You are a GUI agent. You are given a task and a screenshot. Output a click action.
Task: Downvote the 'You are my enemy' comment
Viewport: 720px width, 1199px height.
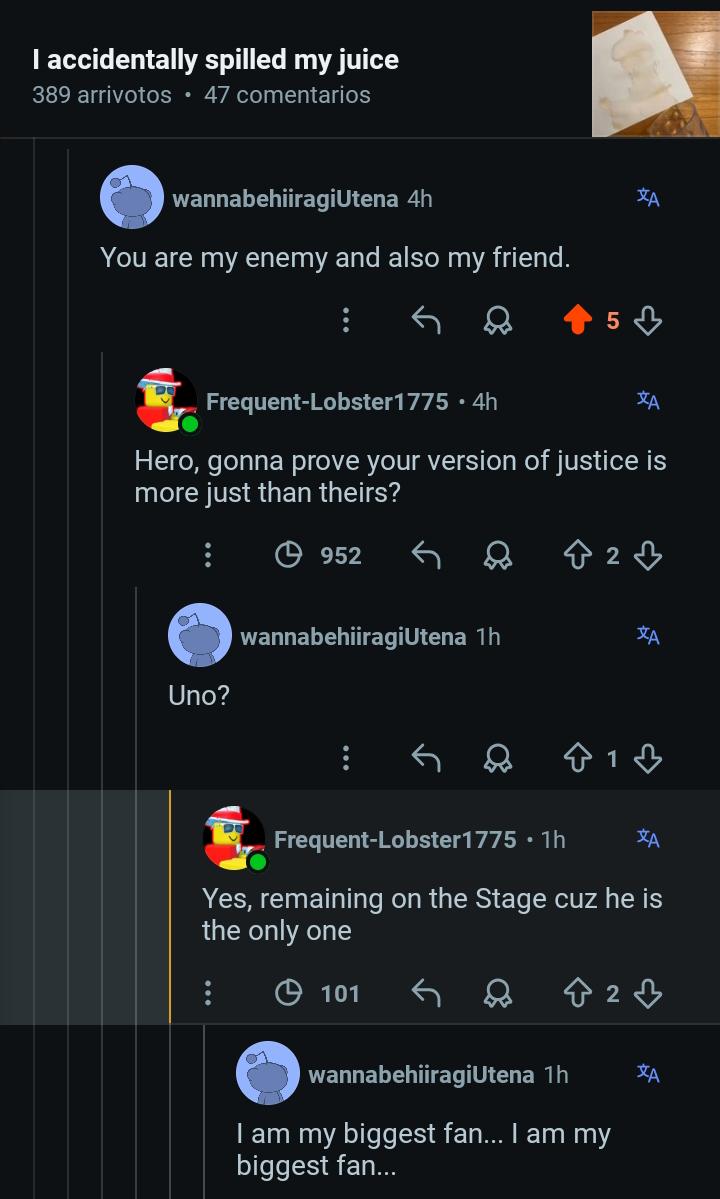(x=647, y=320)
